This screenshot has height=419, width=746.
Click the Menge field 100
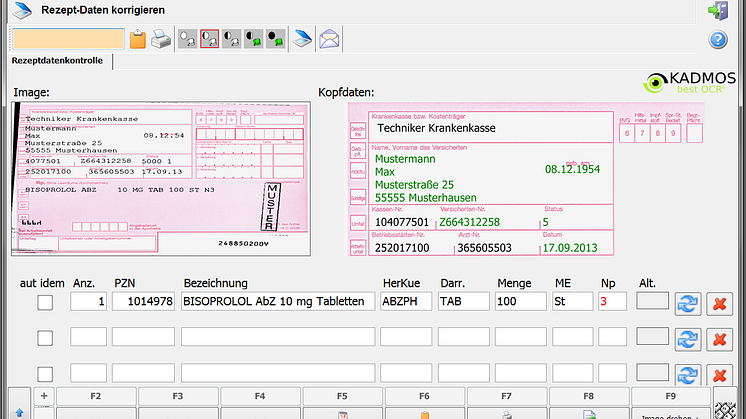coord(520,302)
